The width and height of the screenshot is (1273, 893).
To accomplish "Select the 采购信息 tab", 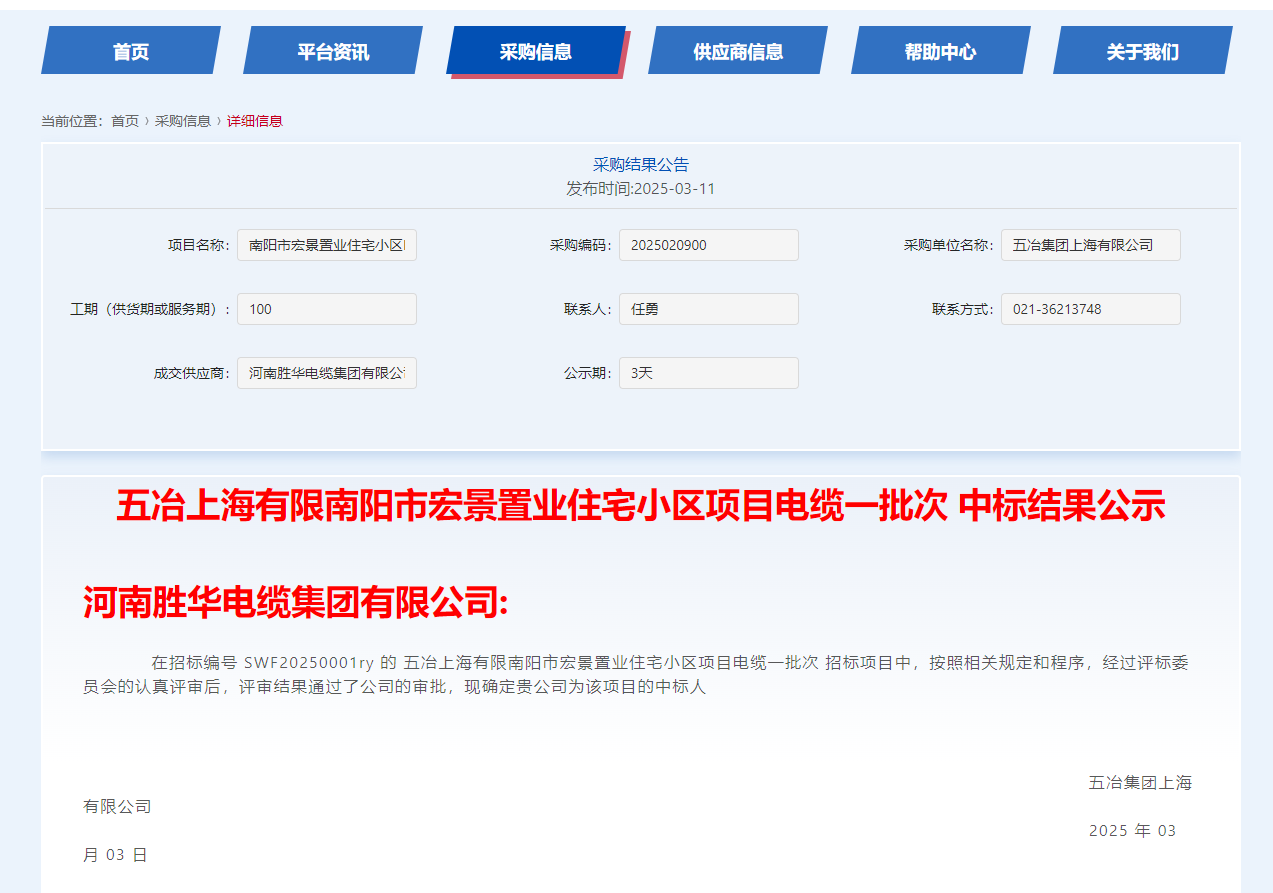I will click(534, 50).
